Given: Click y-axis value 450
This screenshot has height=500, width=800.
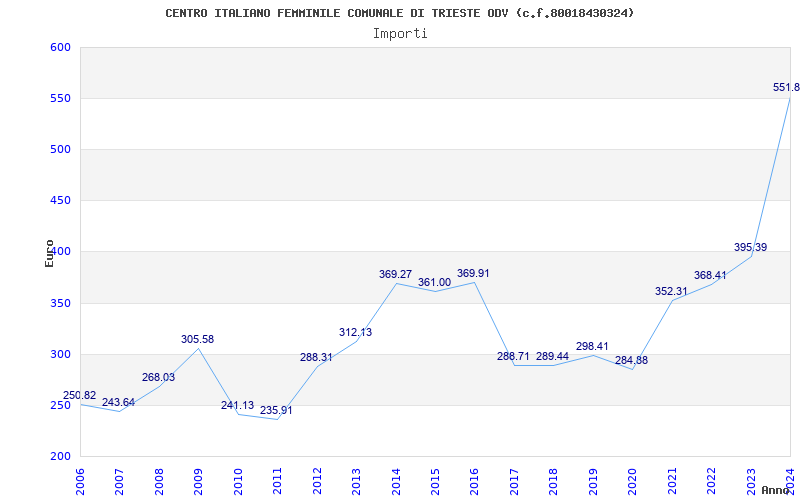Looking at the screenshot, I should point(60,201).
